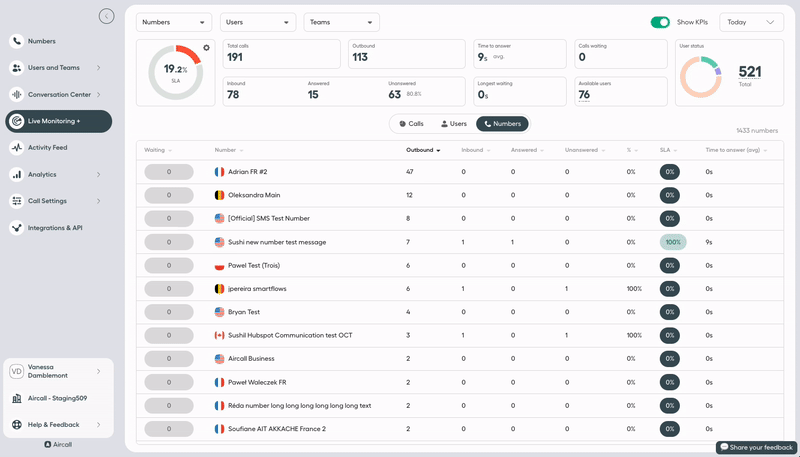Click Share your feedback button

pos(756,447)
